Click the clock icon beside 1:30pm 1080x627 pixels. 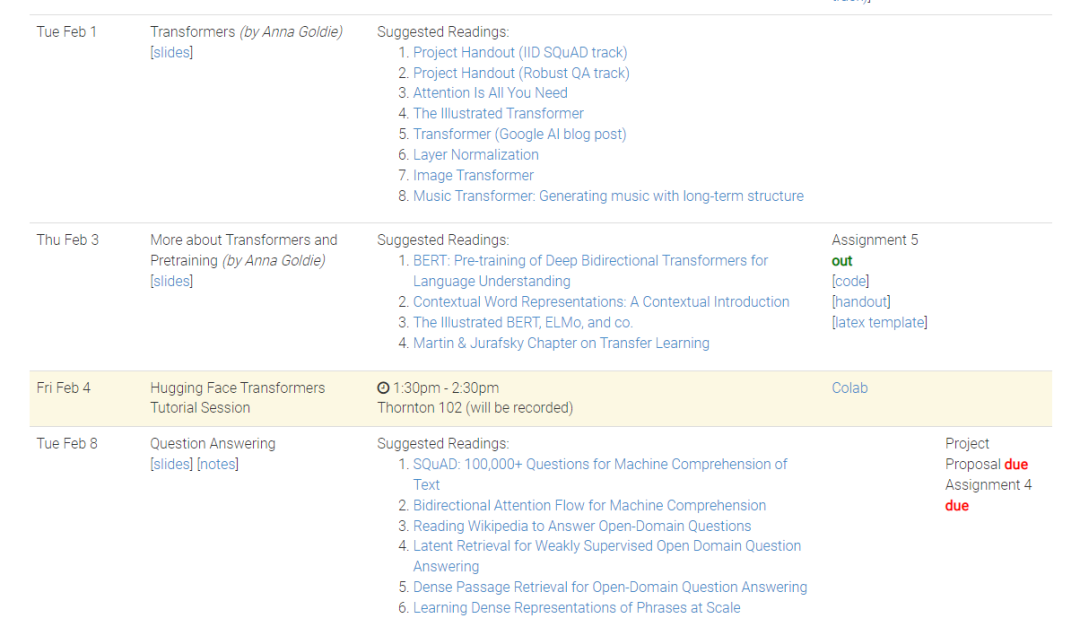[383, 388]
